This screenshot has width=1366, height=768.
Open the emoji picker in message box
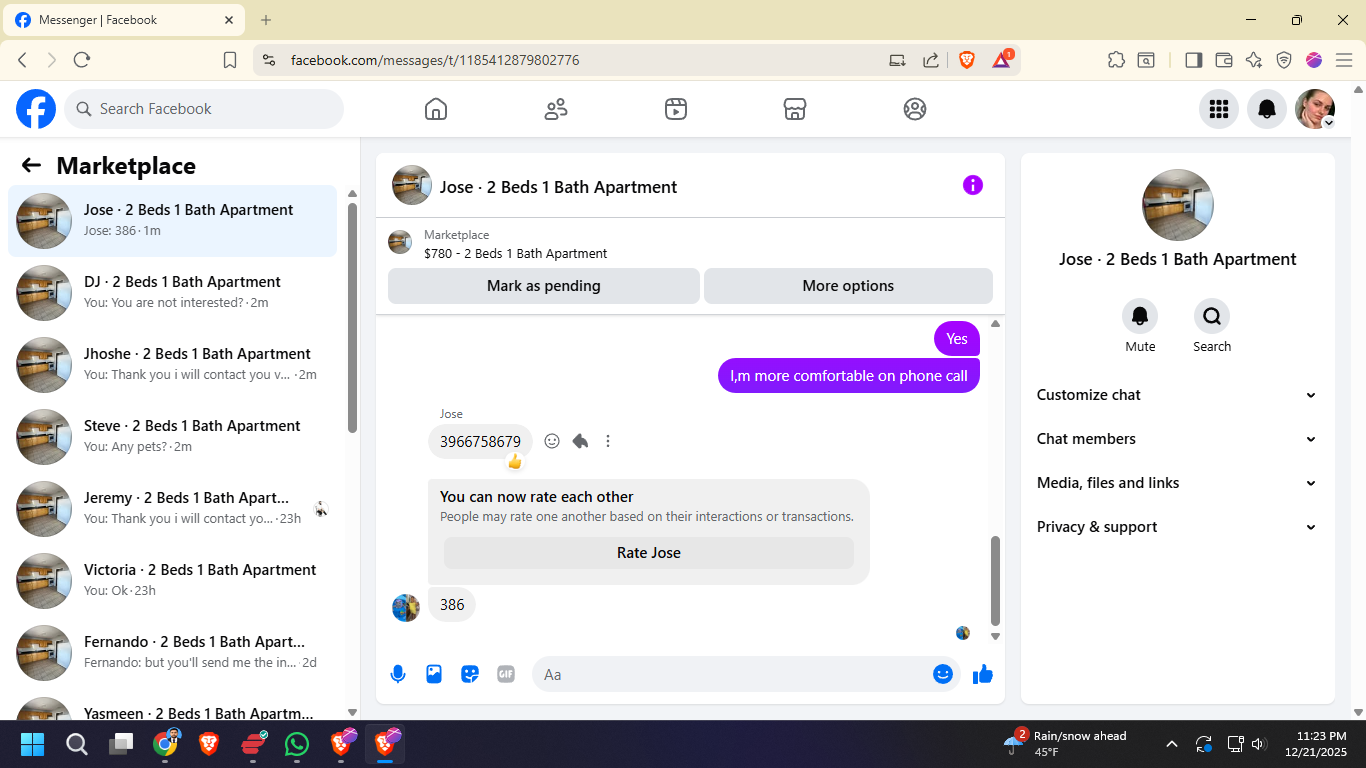click(x=943, y=674)
